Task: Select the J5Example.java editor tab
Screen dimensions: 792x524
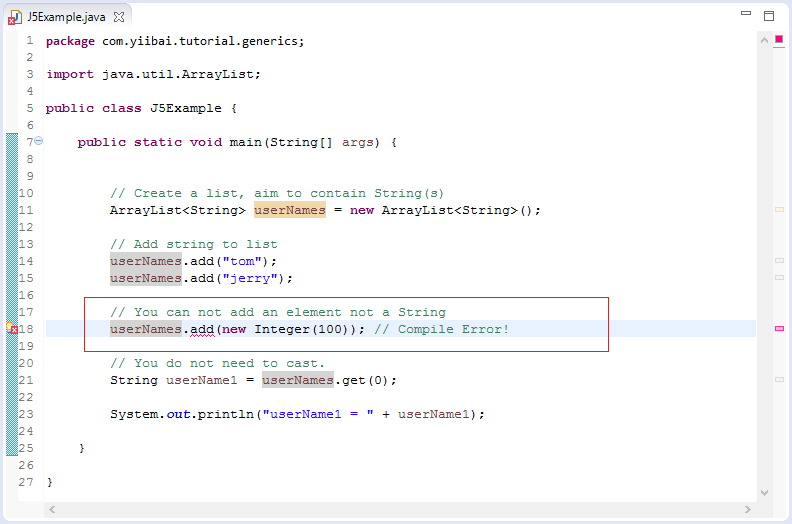Action: pos(66,17)
